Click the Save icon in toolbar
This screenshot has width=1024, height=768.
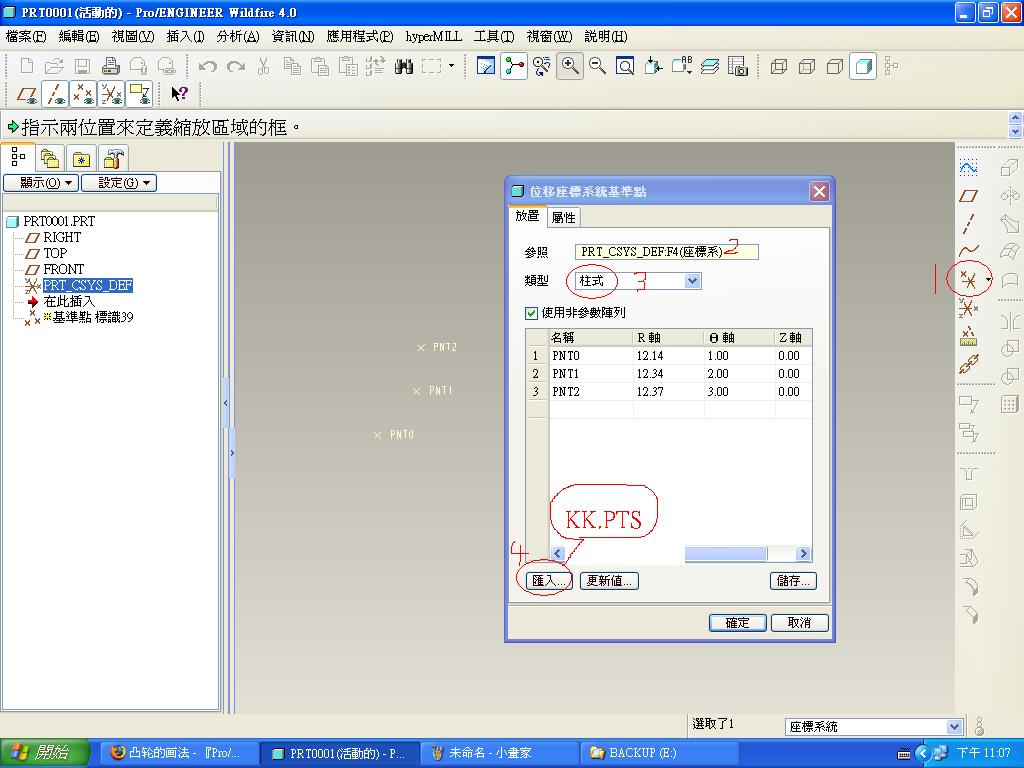82,66
